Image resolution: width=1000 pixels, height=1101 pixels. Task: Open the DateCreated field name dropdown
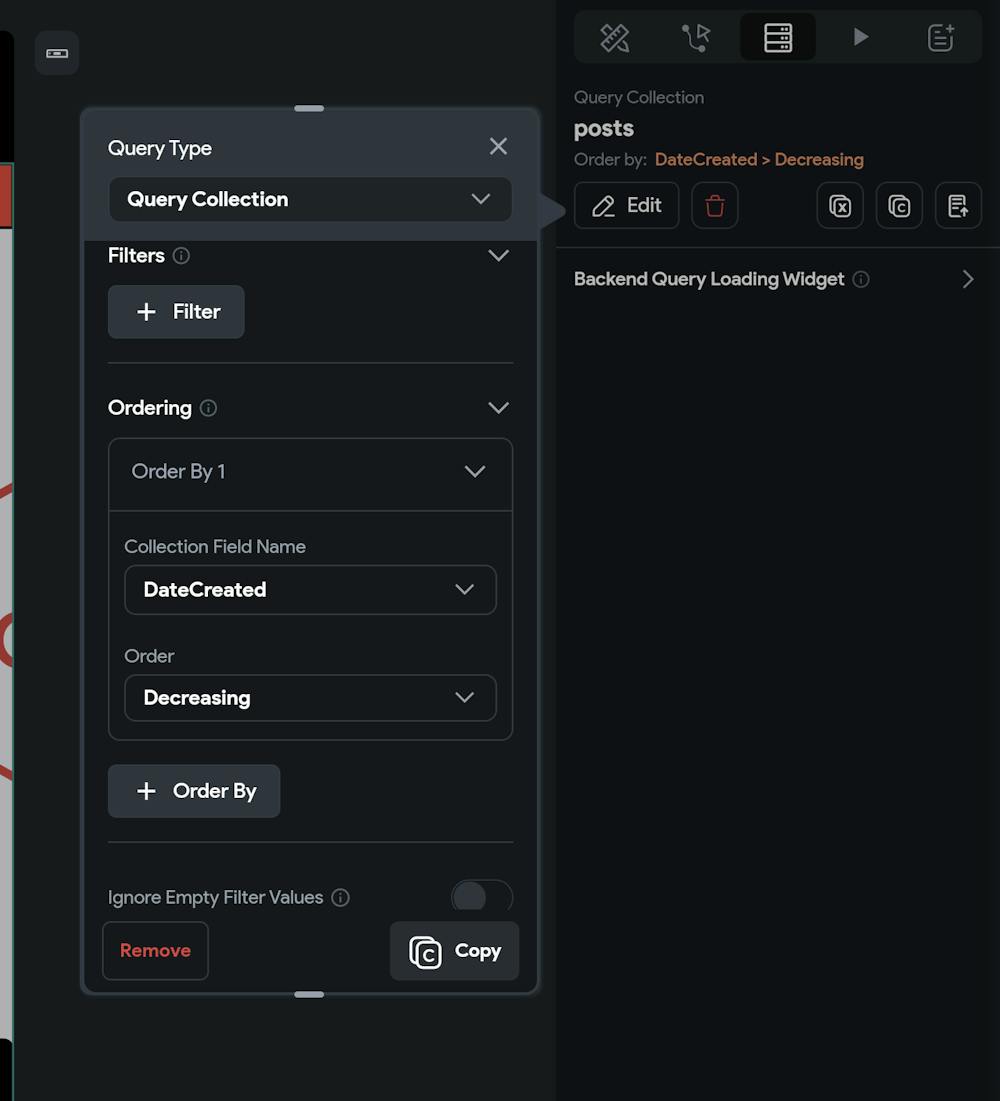coord(310,590)
